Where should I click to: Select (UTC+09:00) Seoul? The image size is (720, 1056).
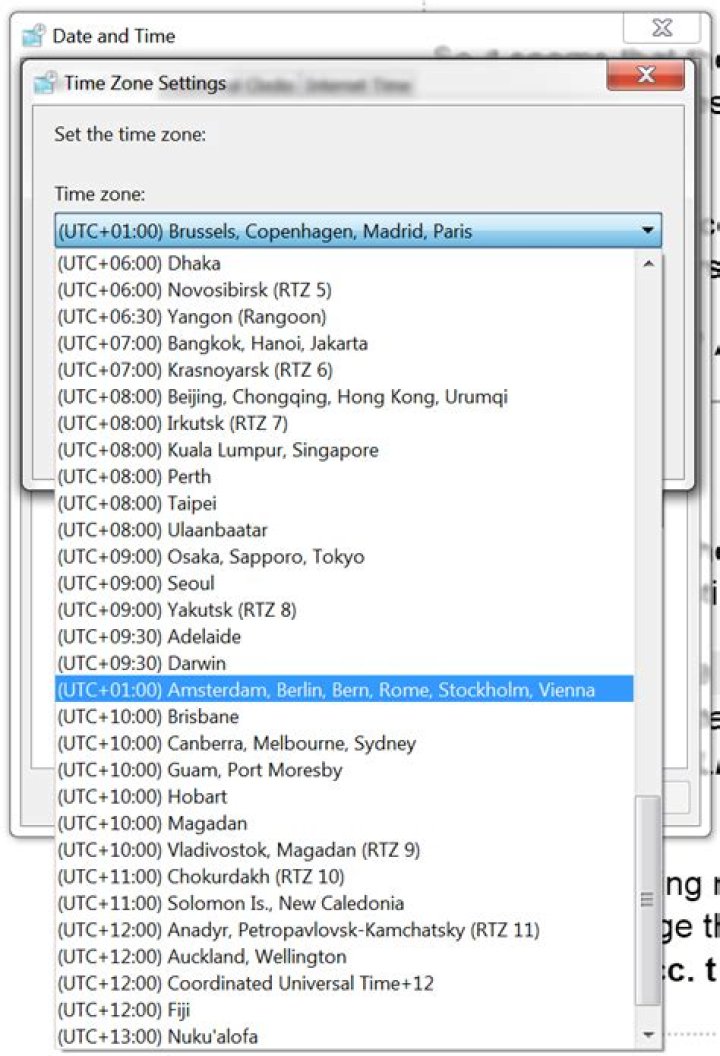coord(344,583)
